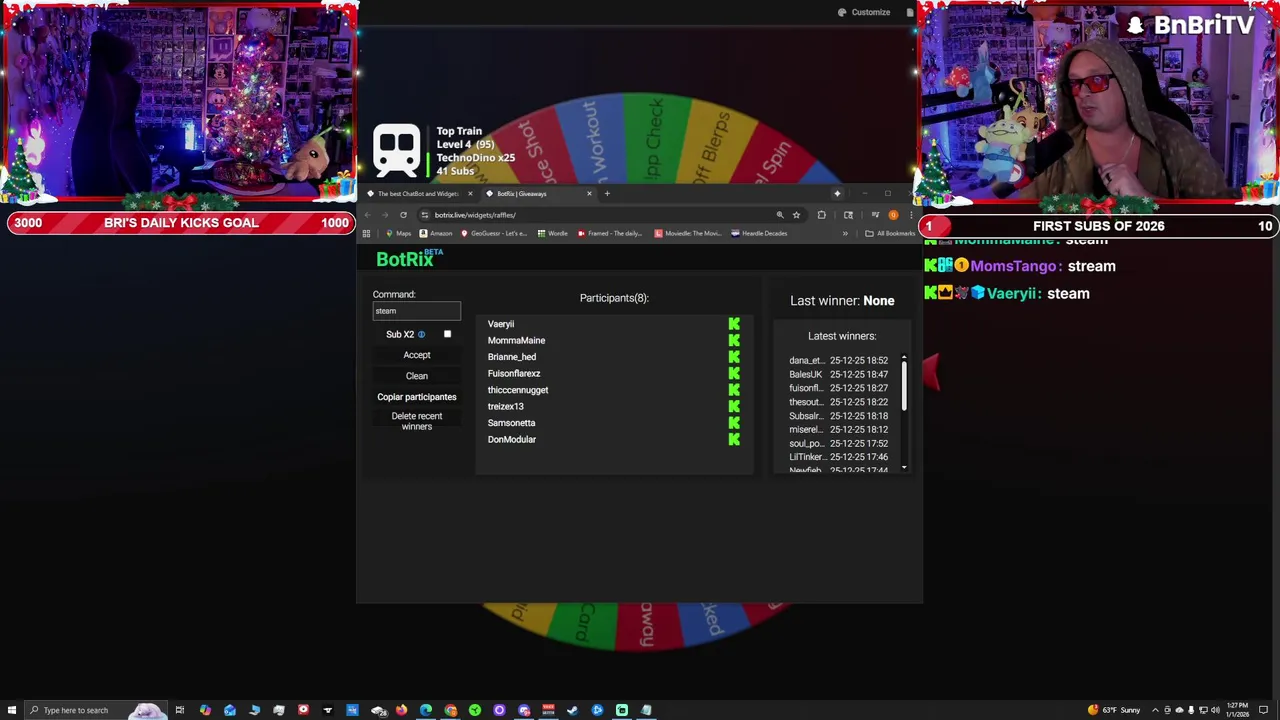1280x720 pixels.
Task: Open the orange profile avatar in Chrome
Action: (x=893, y=215)
